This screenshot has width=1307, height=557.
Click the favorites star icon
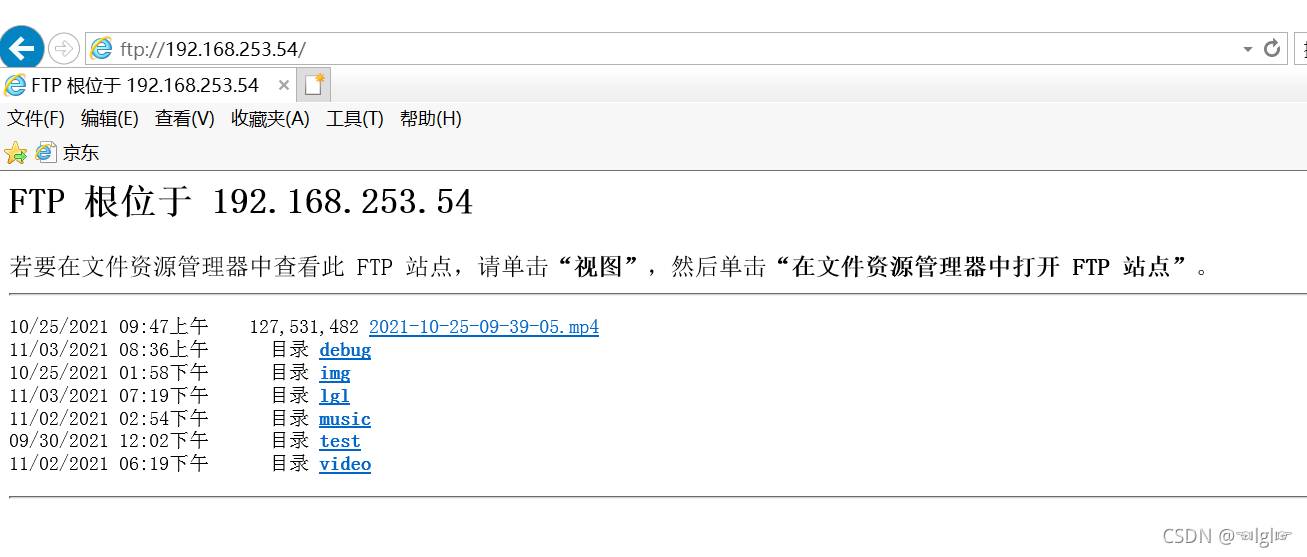coord(15,153)
